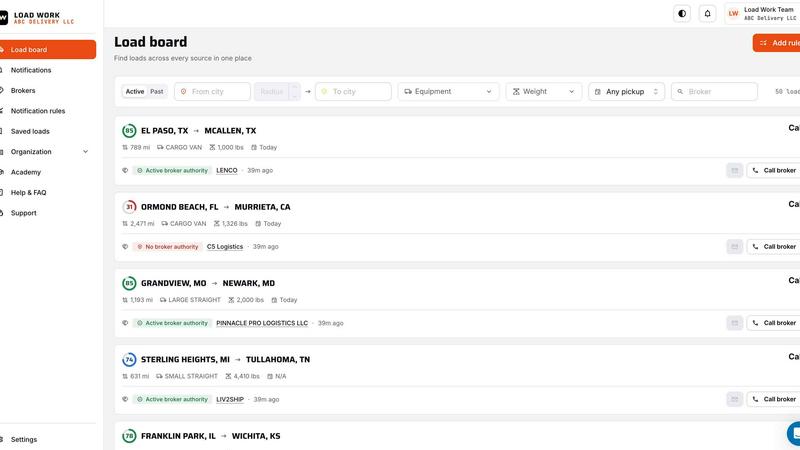Screen dimensions: 800x450
Task: Call broker for Ormond Beach load
Action: click(773, 246)
